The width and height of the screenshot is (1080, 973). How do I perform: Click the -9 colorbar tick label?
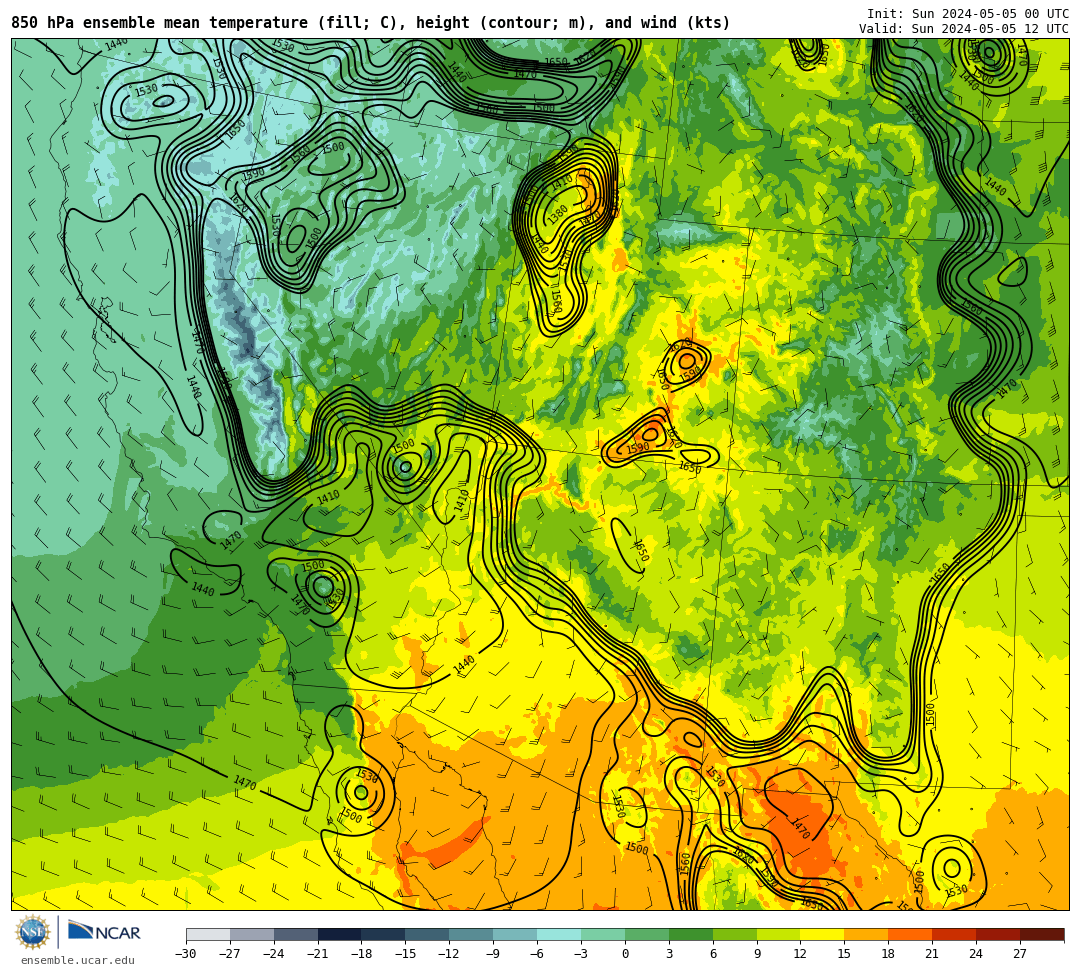[493, 954]
